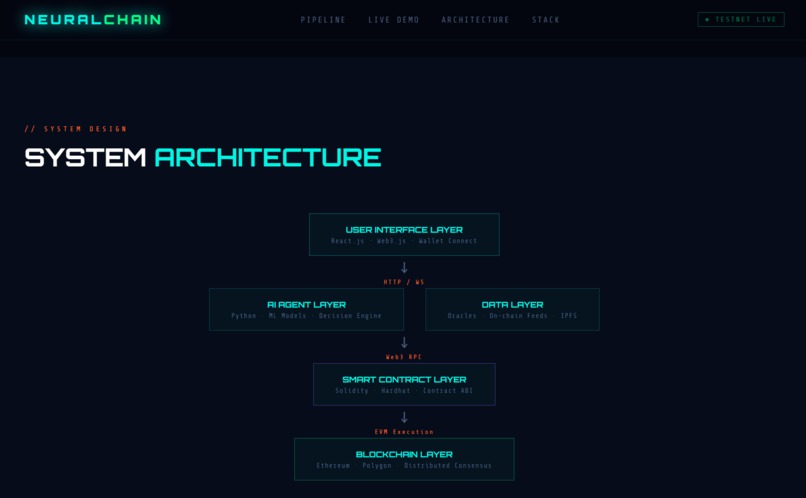Click the 'HTTP / WS' connector label
Screen dimensions: 806x498
pos(404,282)
